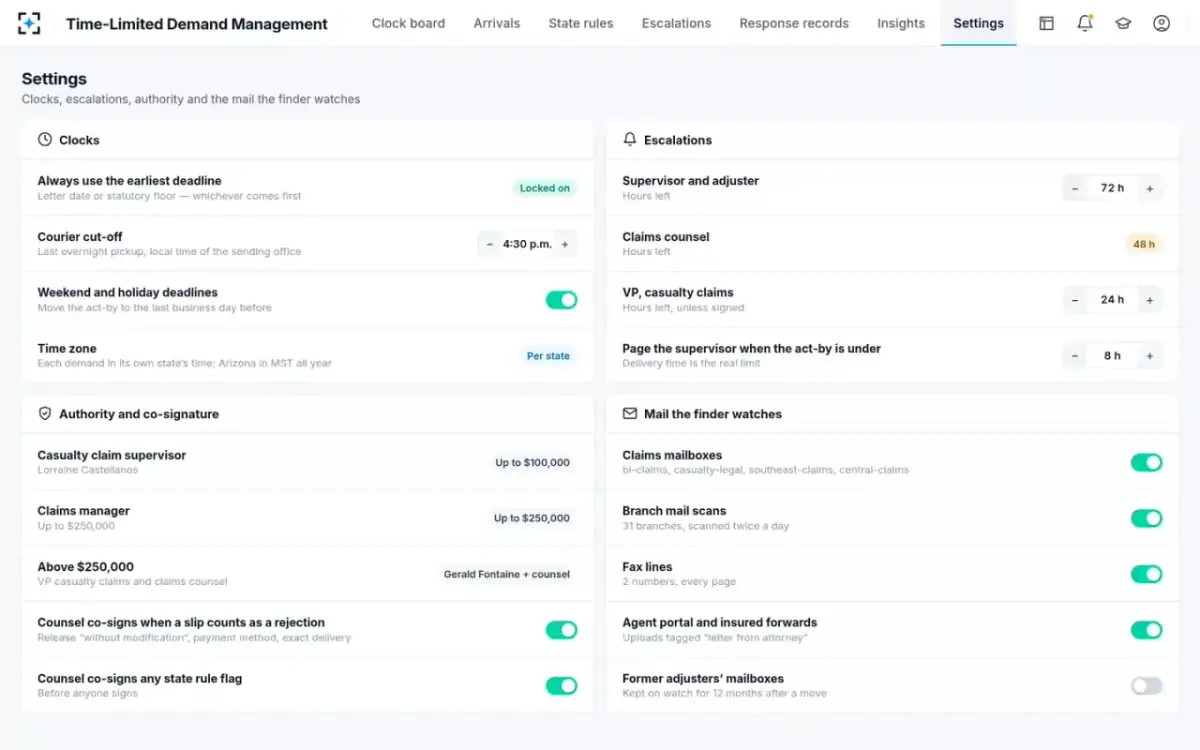Viewport: 1200px width, 750px height.
Task: Click the 8 h value field
Action: (x=1112, y=356)
